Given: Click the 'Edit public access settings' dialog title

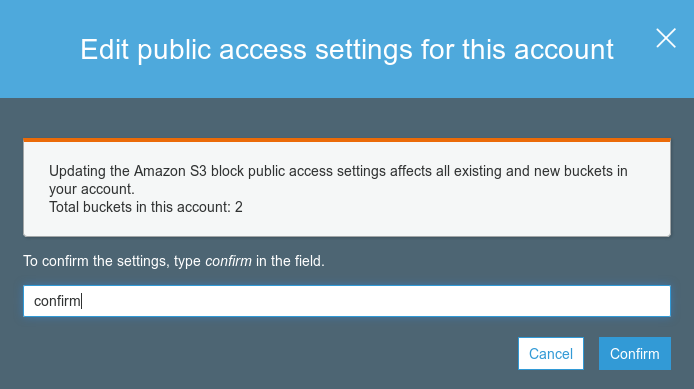Looking at the screenshot, I should coord(347,49).
